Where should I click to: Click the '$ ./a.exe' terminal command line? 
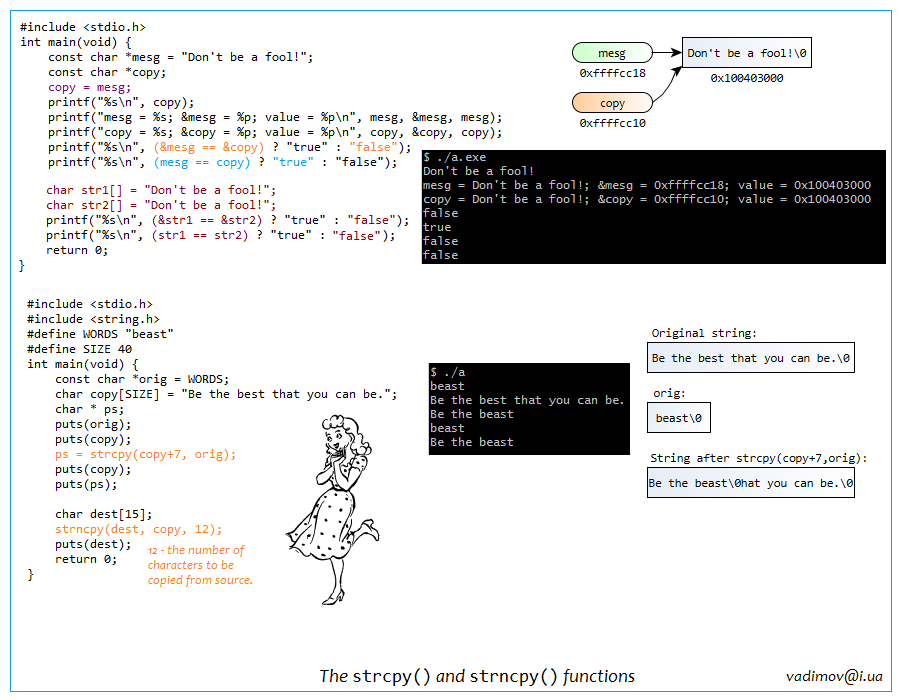(455, 157)
